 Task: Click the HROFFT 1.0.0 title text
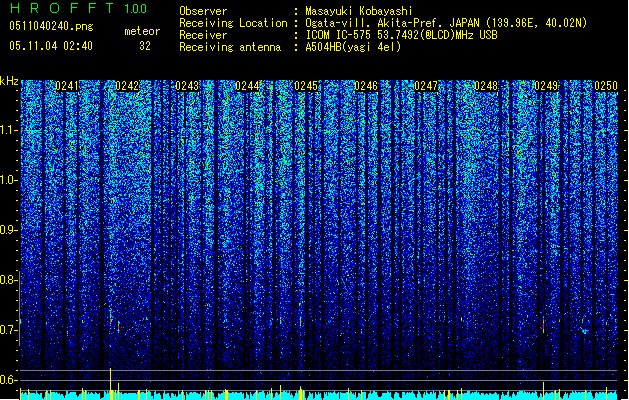click(x=78, y=8)
